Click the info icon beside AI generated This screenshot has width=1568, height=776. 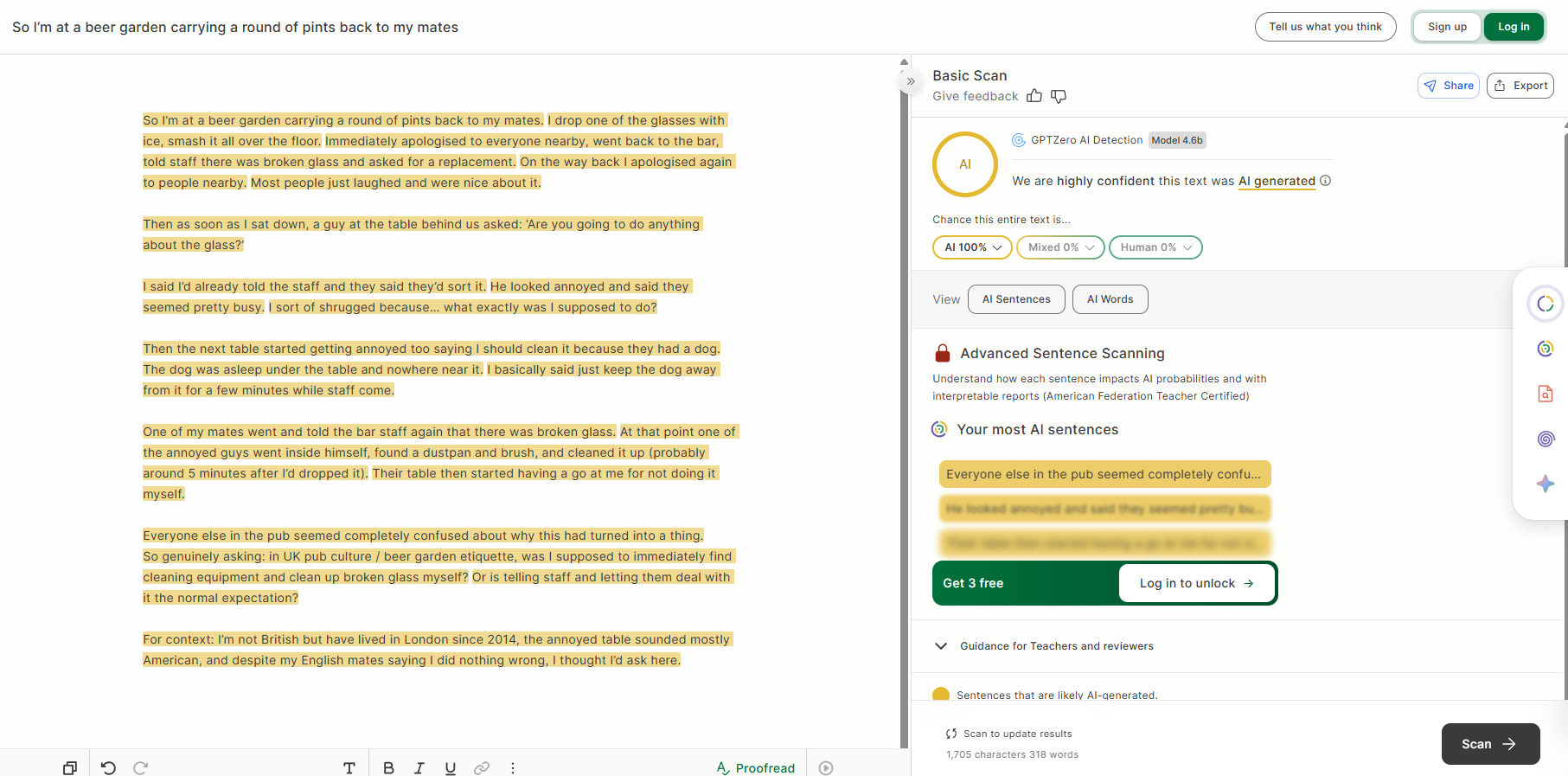pyautogui.click(x=1326, y=181)
